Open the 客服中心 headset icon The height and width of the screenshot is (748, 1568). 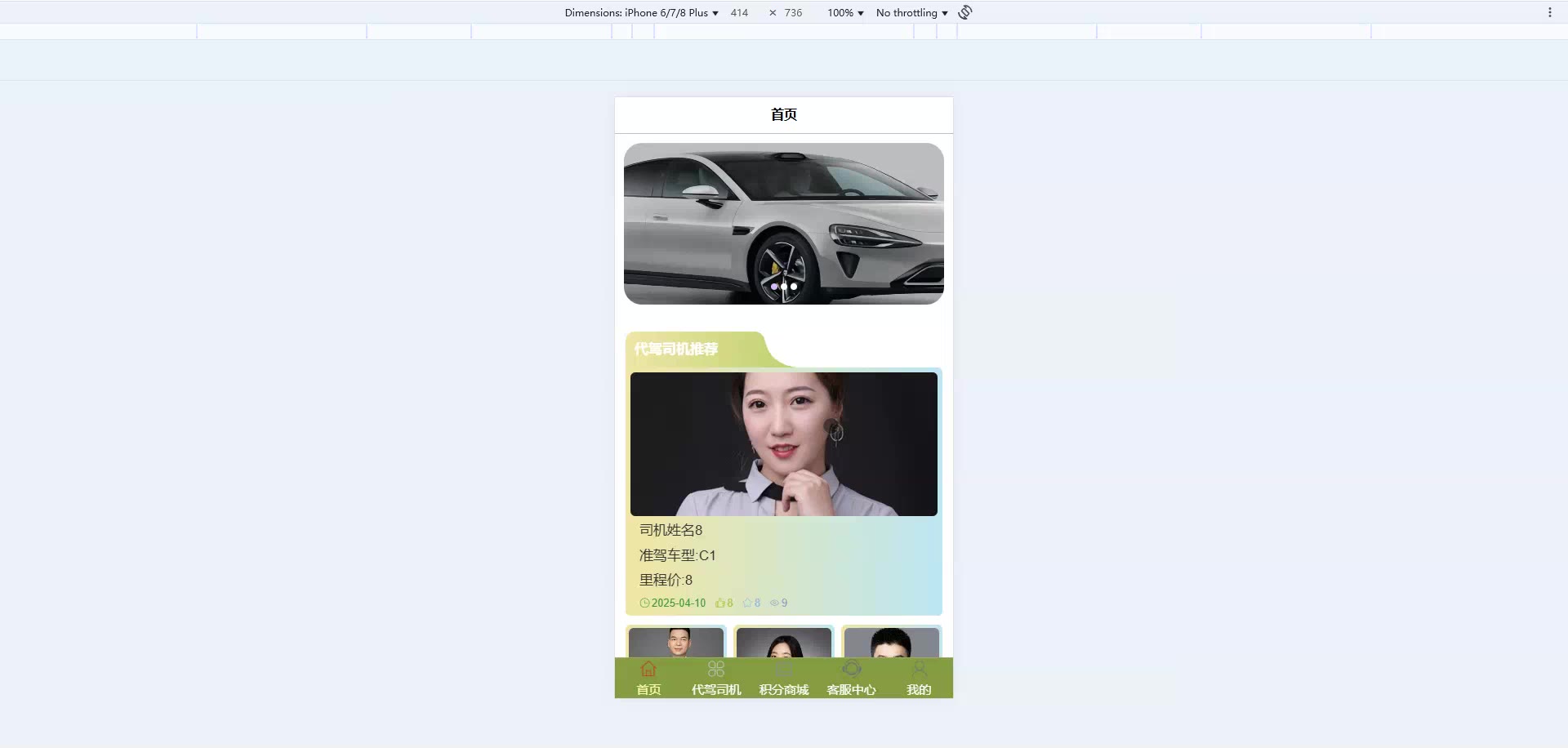[x=852, y=670]
